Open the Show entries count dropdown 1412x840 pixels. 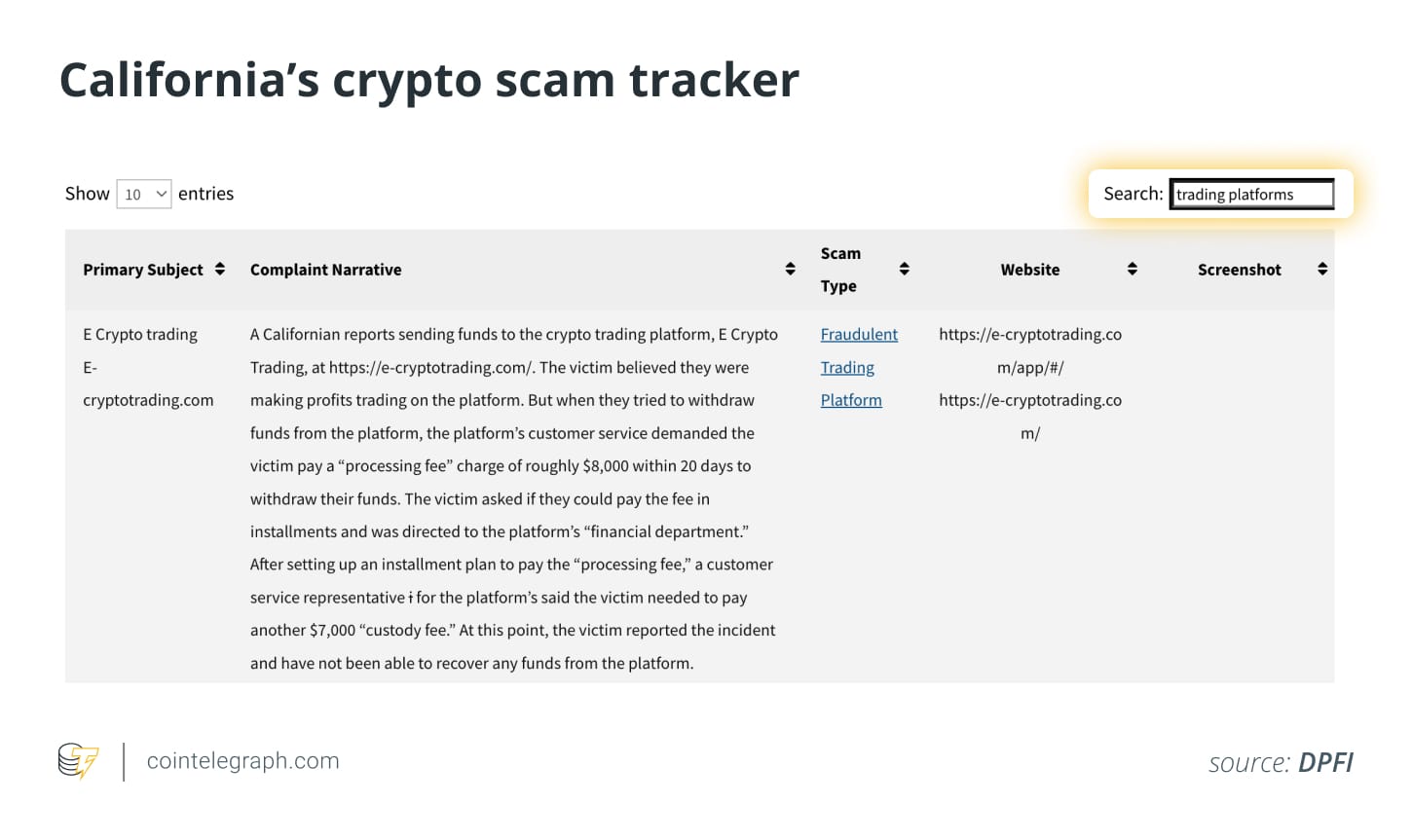144,195
